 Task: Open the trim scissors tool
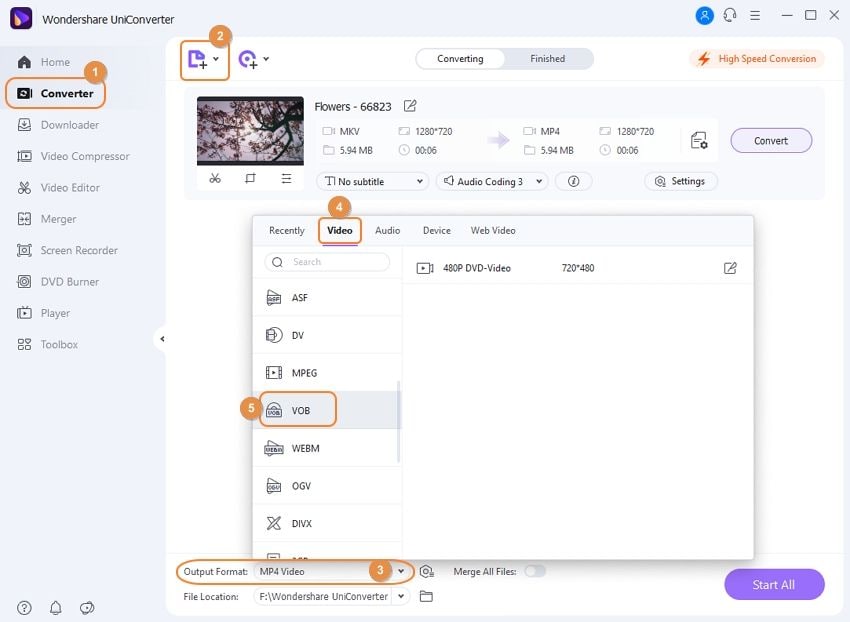215,178
